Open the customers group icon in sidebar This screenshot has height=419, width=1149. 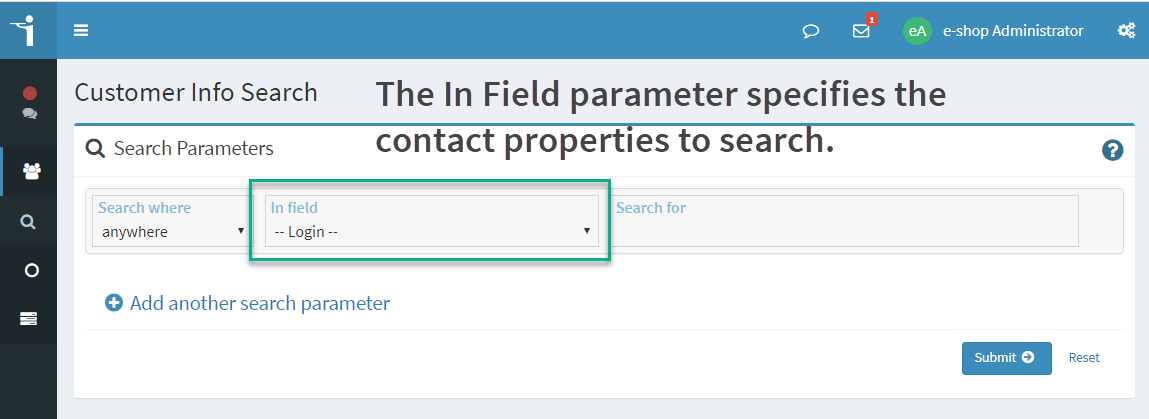pos(31,171)
